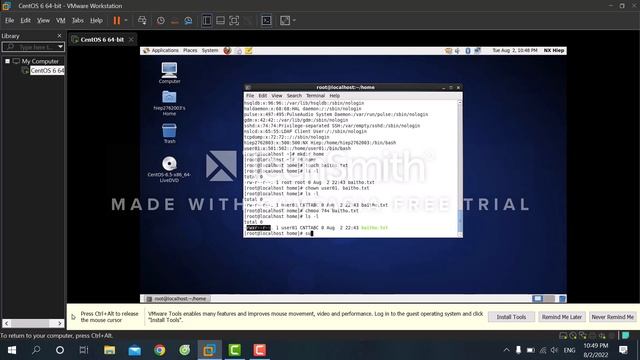Screen dimensions: 640x360
Task: Launch the mail client panel icon
Action: pyautogui.click(x=238, y=51)
